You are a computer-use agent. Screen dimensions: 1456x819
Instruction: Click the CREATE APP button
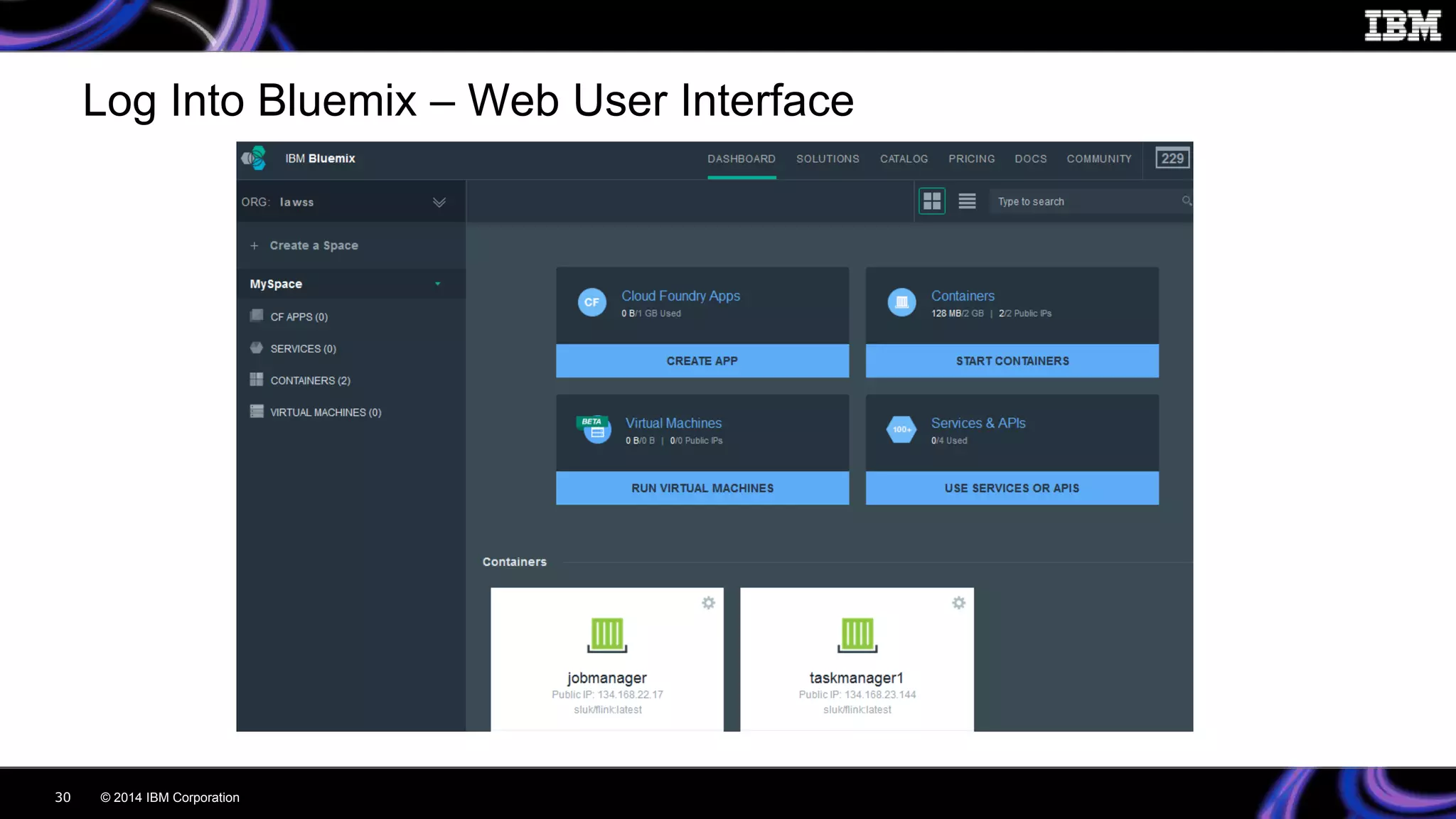point(702,360)
